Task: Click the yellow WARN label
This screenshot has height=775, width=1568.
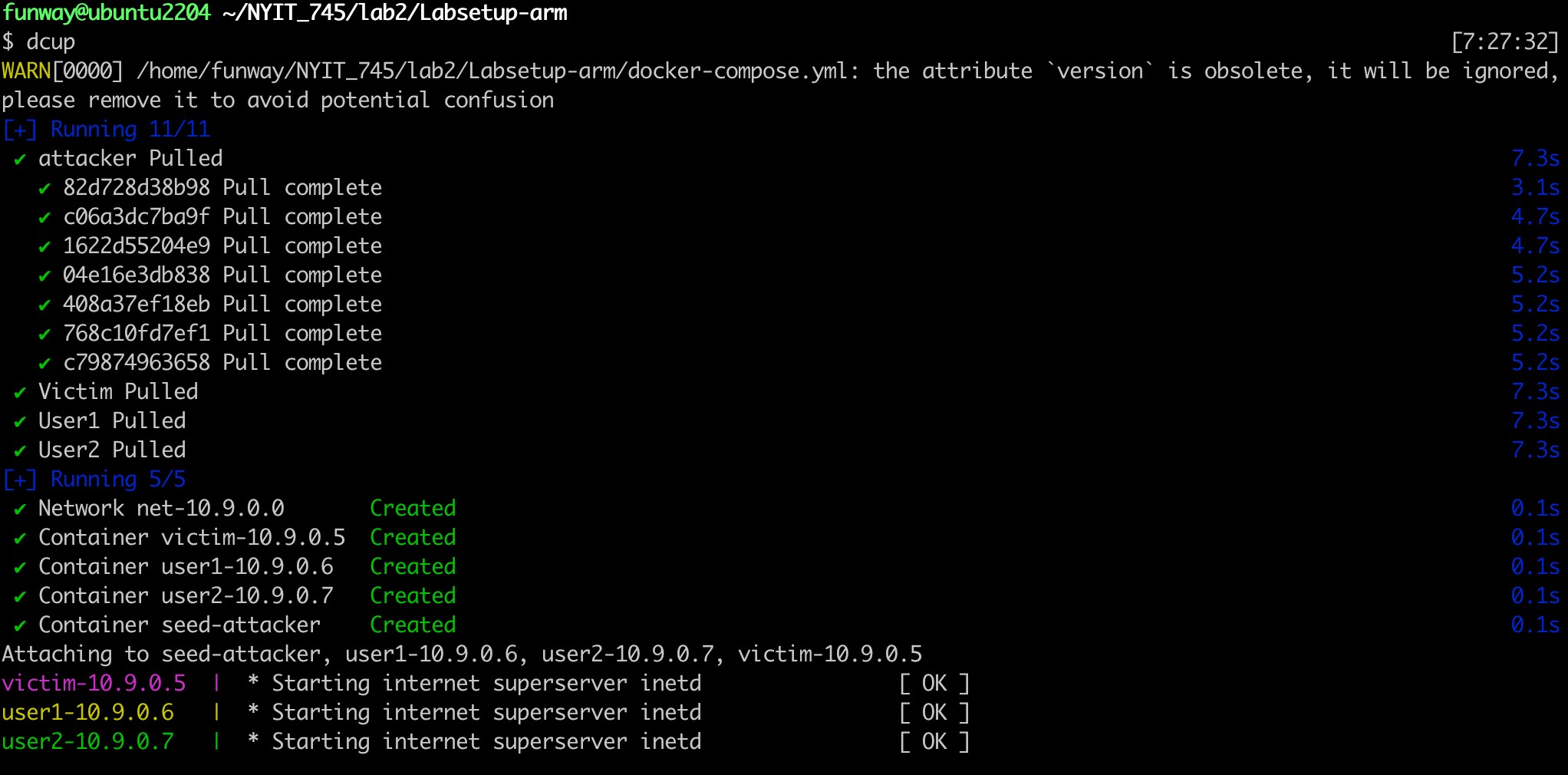Action: [x=25, y=71]
